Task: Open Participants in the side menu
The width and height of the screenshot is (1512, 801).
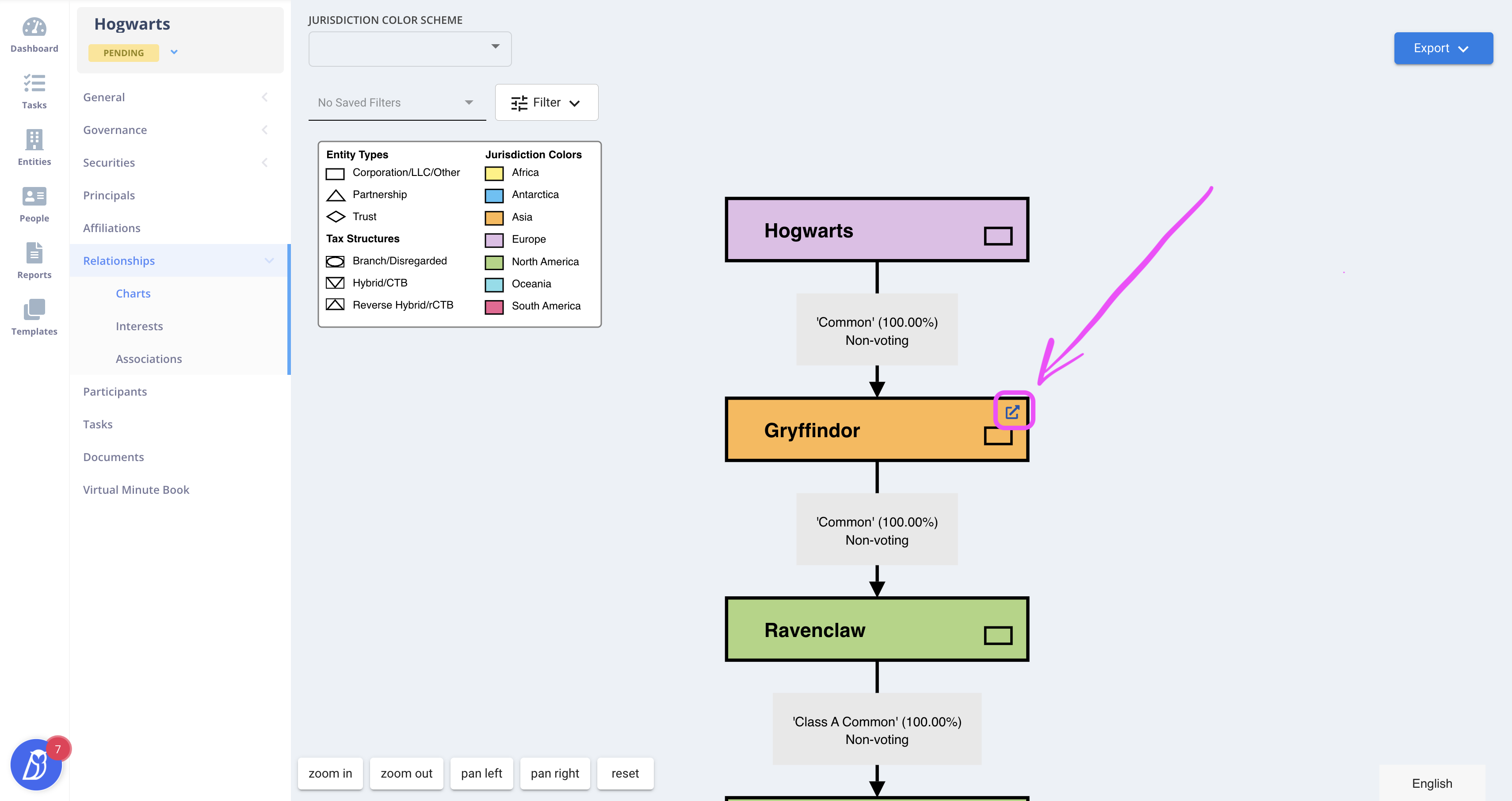Action: pos(115,392)
